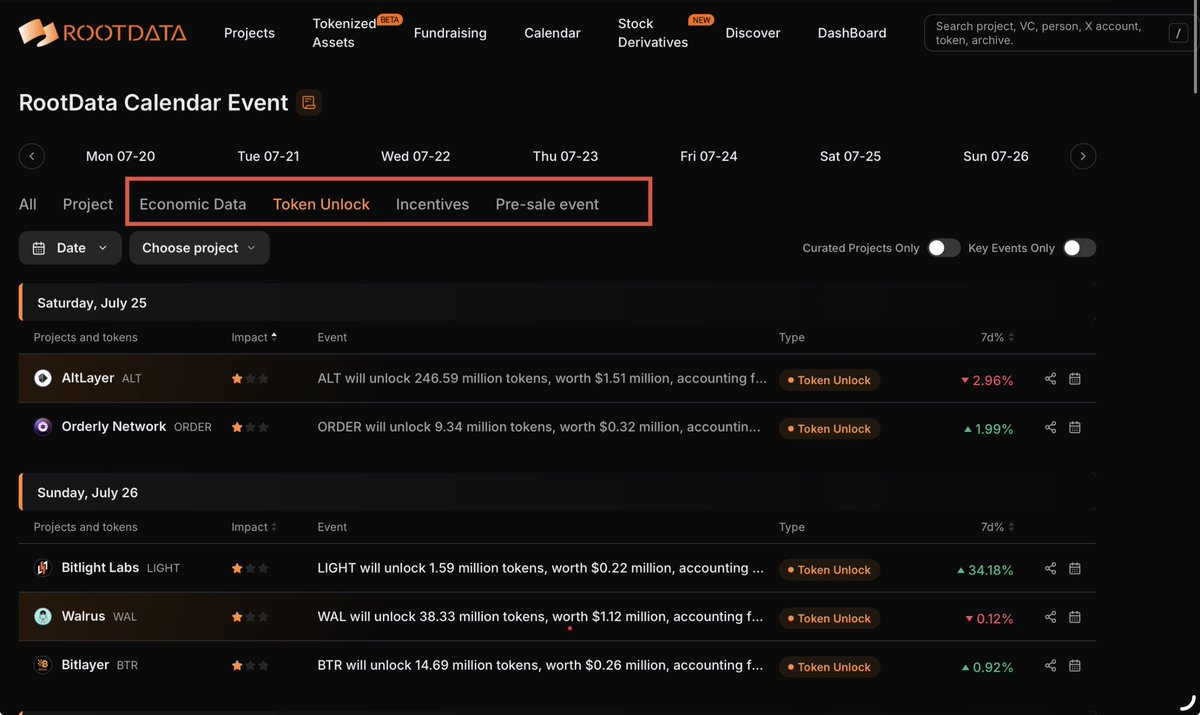The image size is (1200, 715).
Task: Open the Fundraising nav menu
Action: 450,33
